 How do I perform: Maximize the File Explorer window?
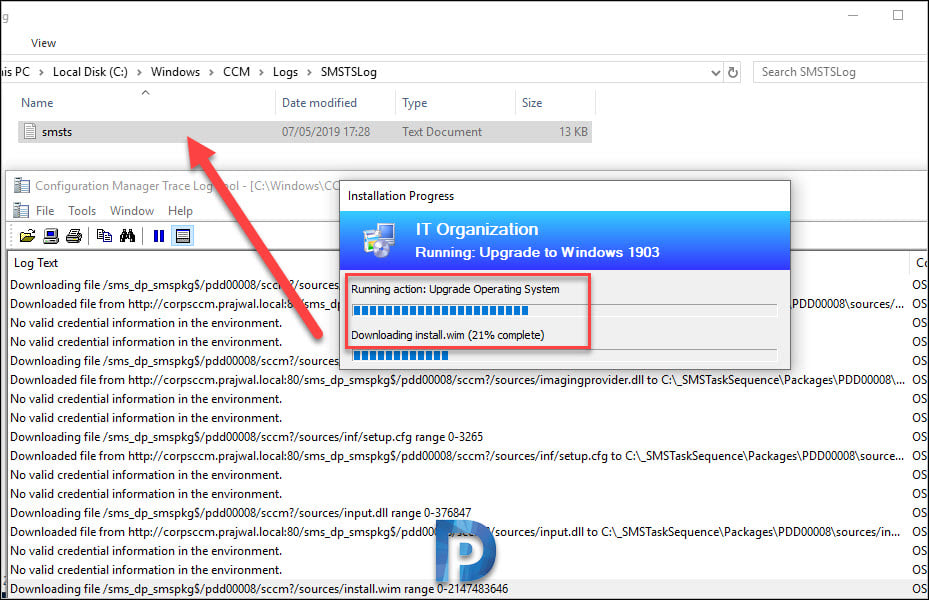pyautogui.click(x=898, y=15)
